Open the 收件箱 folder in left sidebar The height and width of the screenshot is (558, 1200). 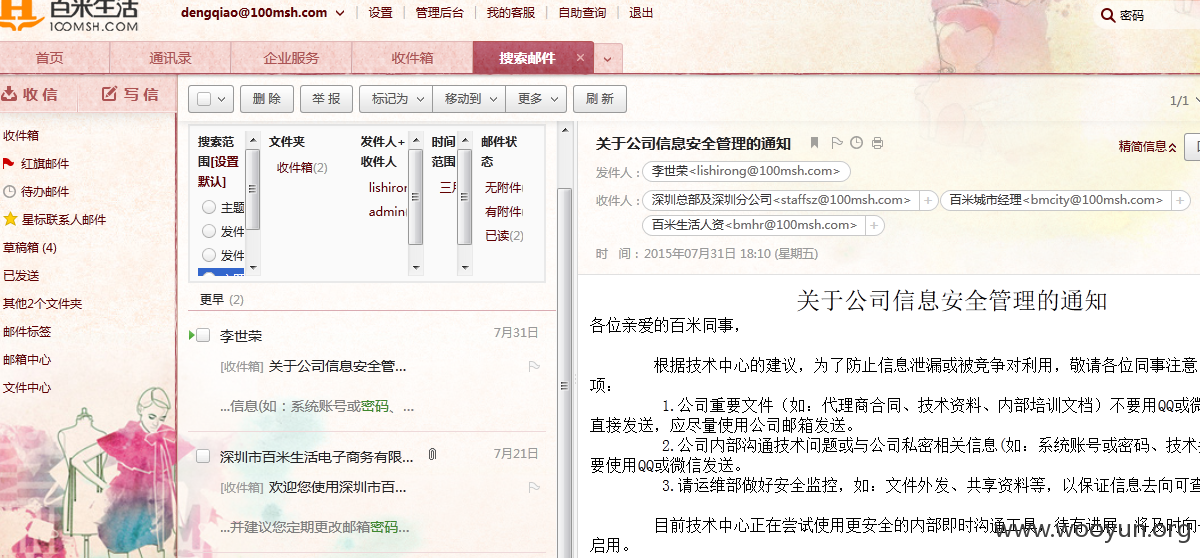[21, 135]
